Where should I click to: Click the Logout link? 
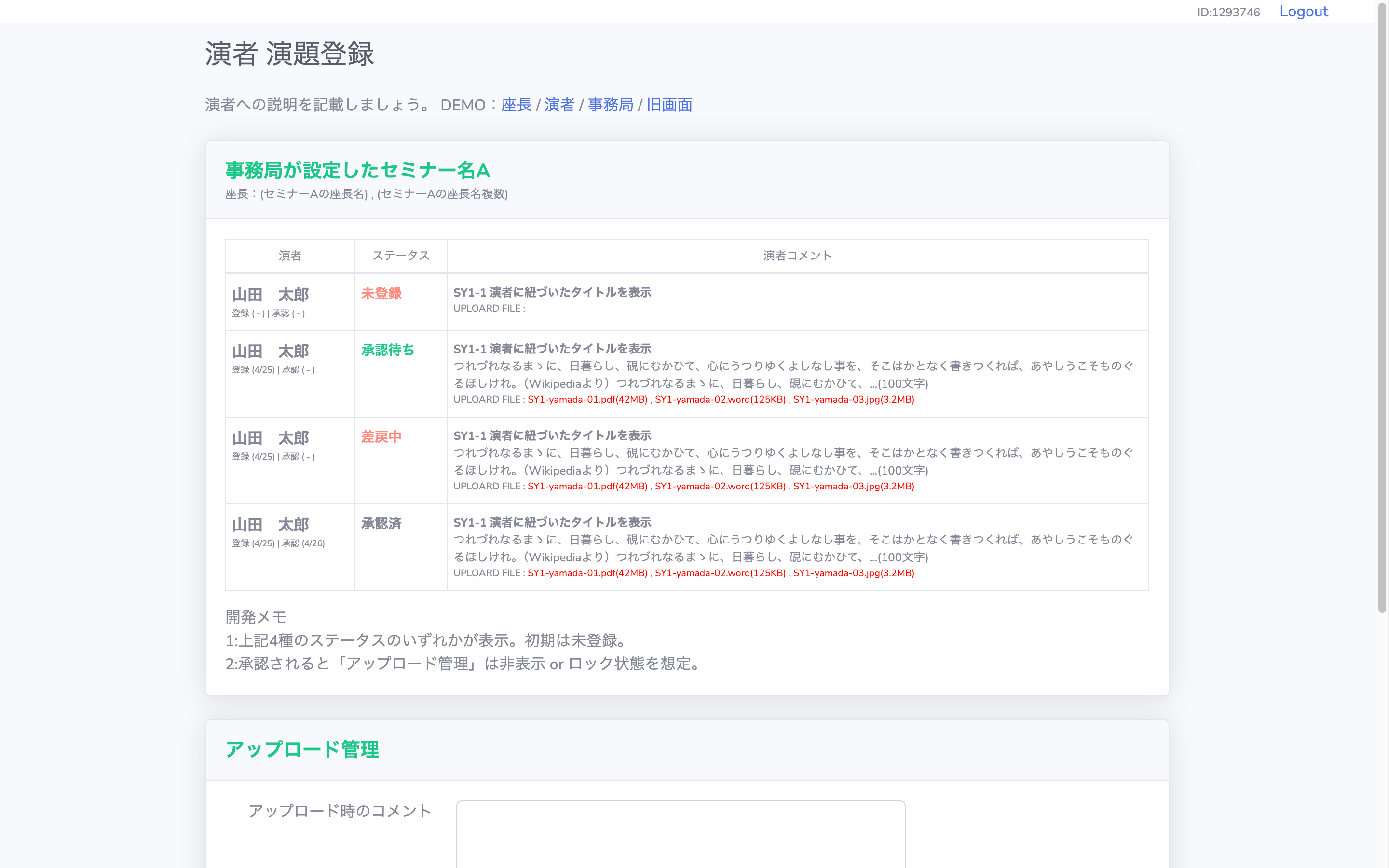coord(1304,12)
